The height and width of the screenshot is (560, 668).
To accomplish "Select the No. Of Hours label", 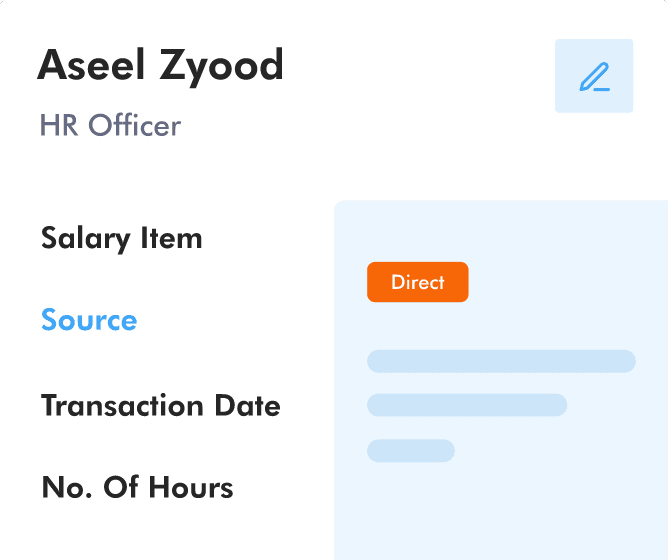I will [x=137, y=487].
